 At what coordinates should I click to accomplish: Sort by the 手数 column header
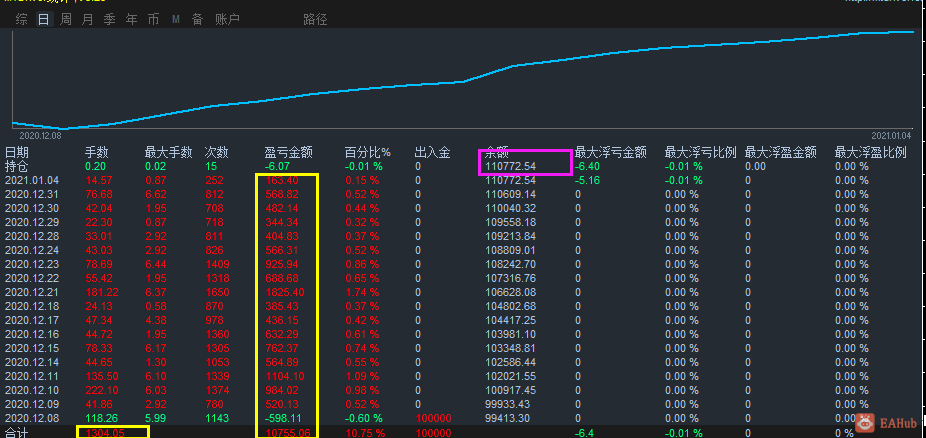point(97,153)
